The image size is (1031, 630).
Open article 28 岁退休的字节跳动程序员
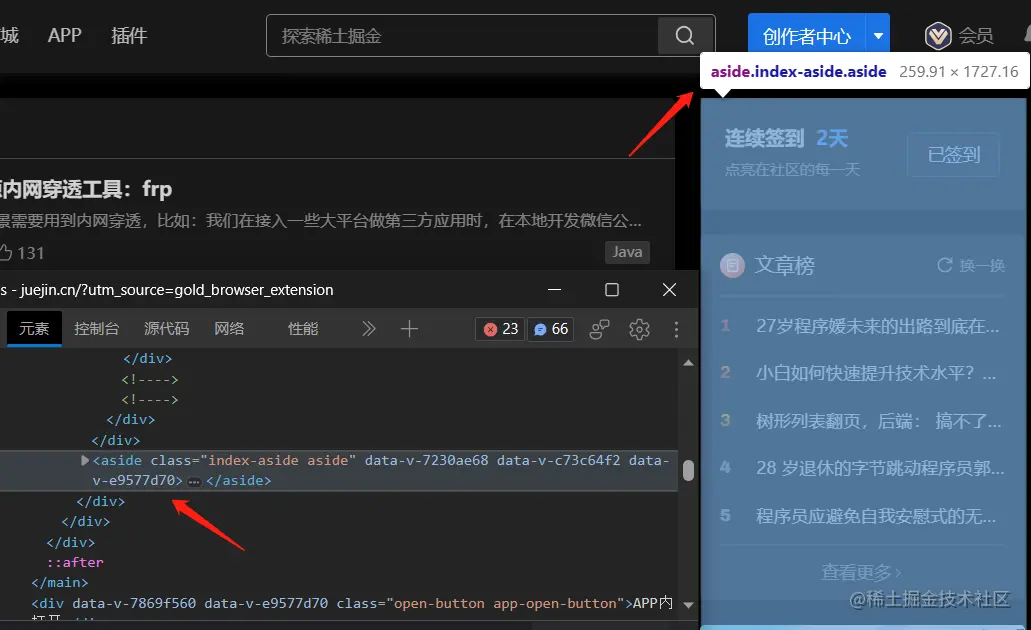tap(880, 468)
